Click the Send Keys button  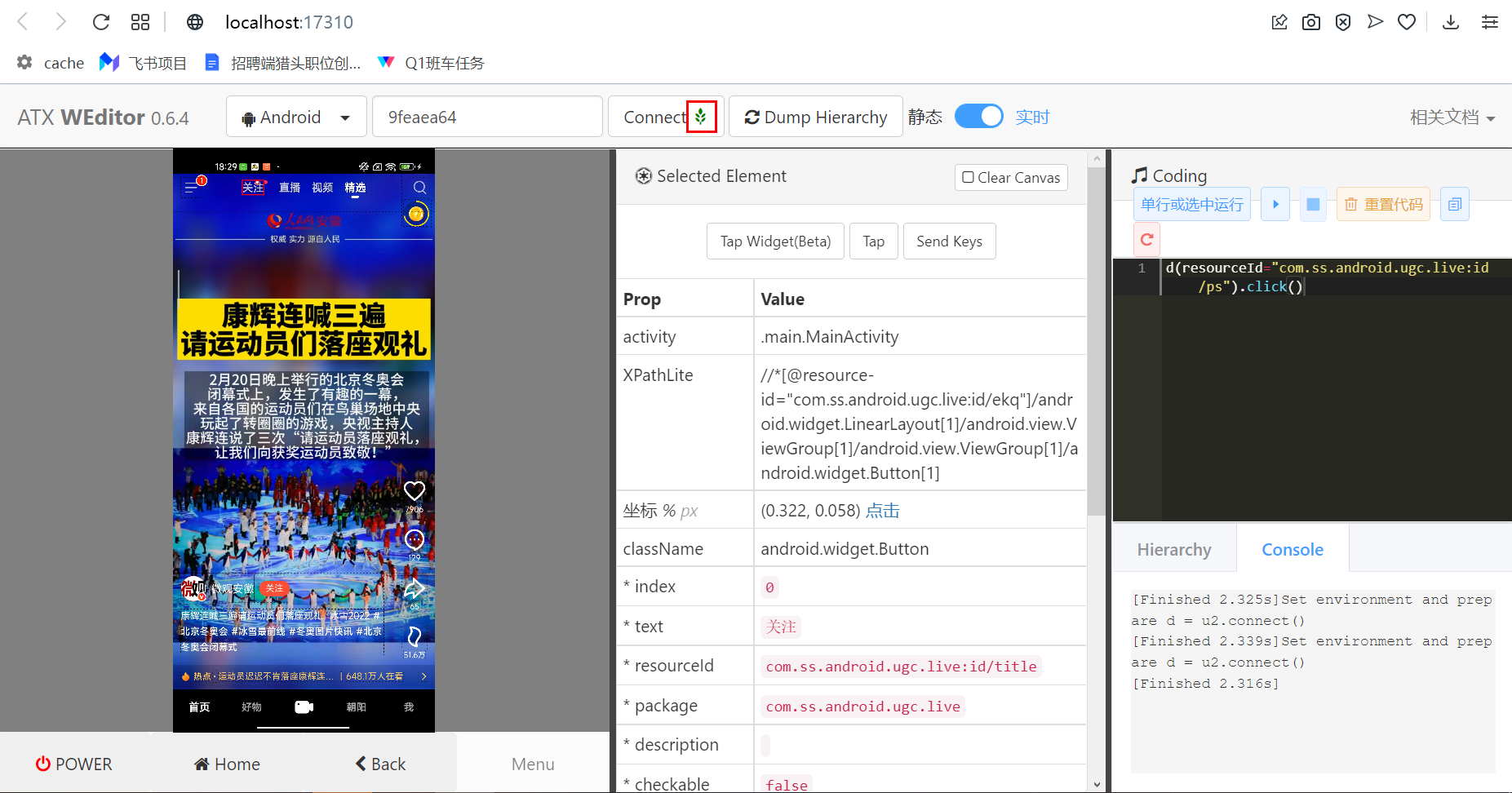click(x=949, y=241)
